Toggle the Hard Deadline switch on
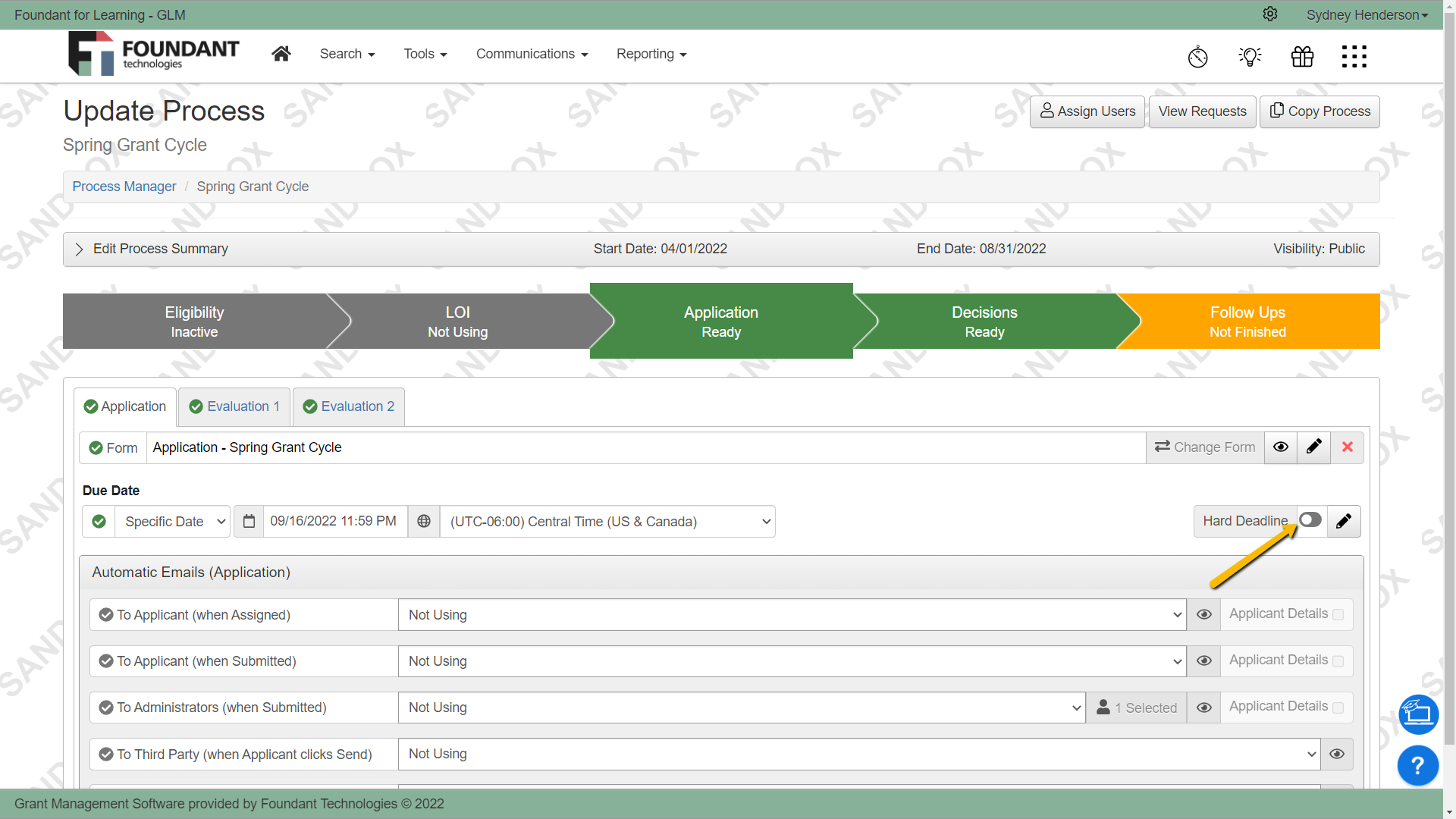The height and width of the screenshot is (819, 1456). point(1311,520)
